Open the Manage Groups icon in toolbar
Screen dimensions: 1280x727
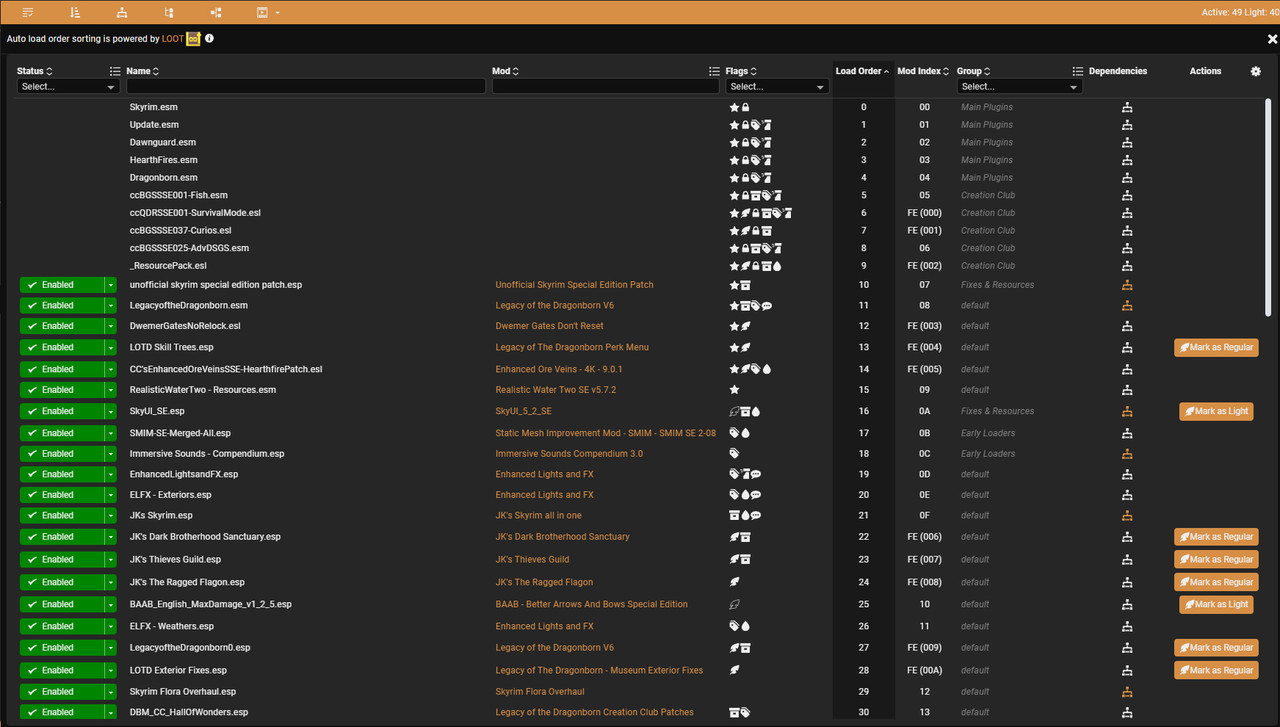coord(169,12)
